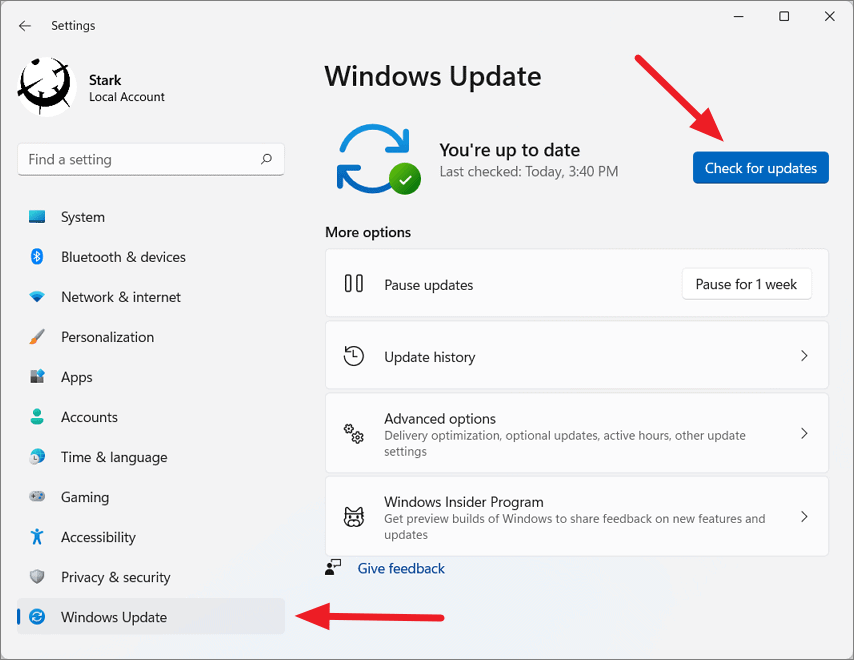Click the Advanced options gears icon
Screen dimensions: 854x660
click(x=353, y=433)
